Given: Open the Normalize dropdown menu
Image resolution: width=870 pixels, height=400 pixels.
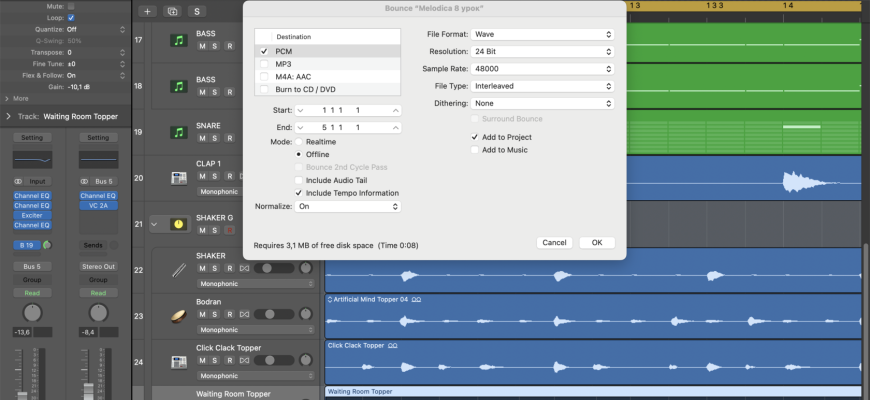Looking at the screenshot, I should [x=348, y=206].
